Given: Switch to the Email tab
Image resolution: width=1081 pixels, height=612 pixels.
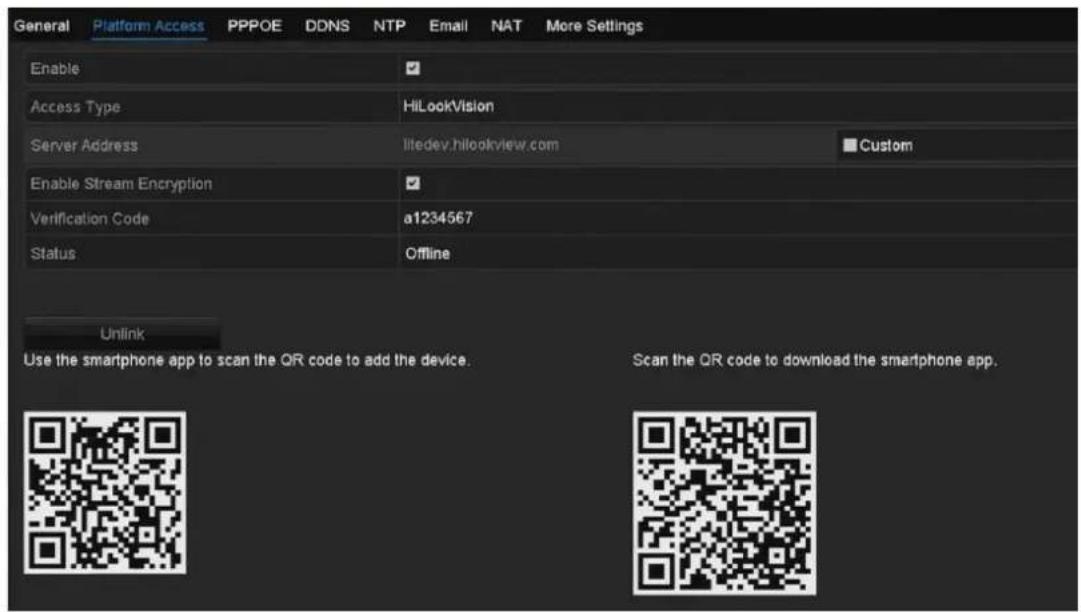Looking at the screenshot, I should click(448, 26).
